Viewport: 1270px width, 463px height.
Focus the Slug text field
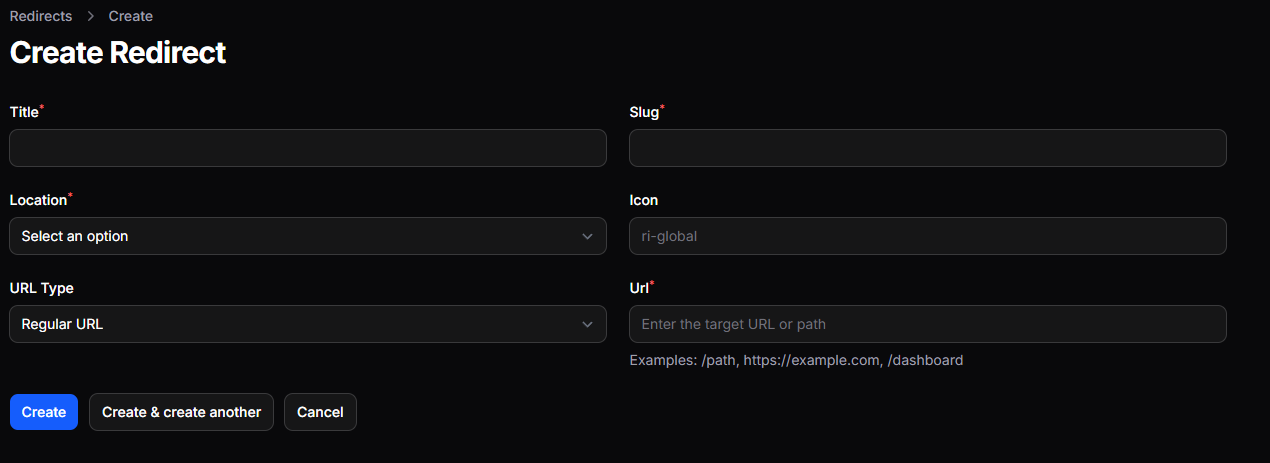pos(927,148)
